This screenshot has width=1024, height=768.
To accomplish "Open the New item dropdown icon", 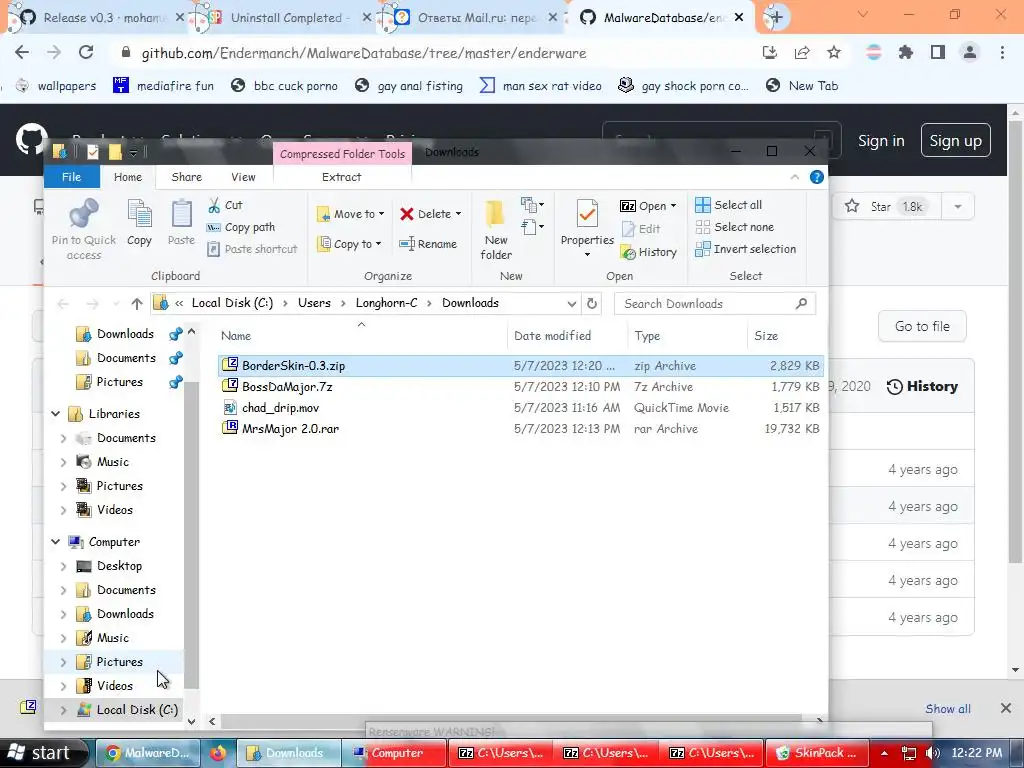I will coord(532,205).
